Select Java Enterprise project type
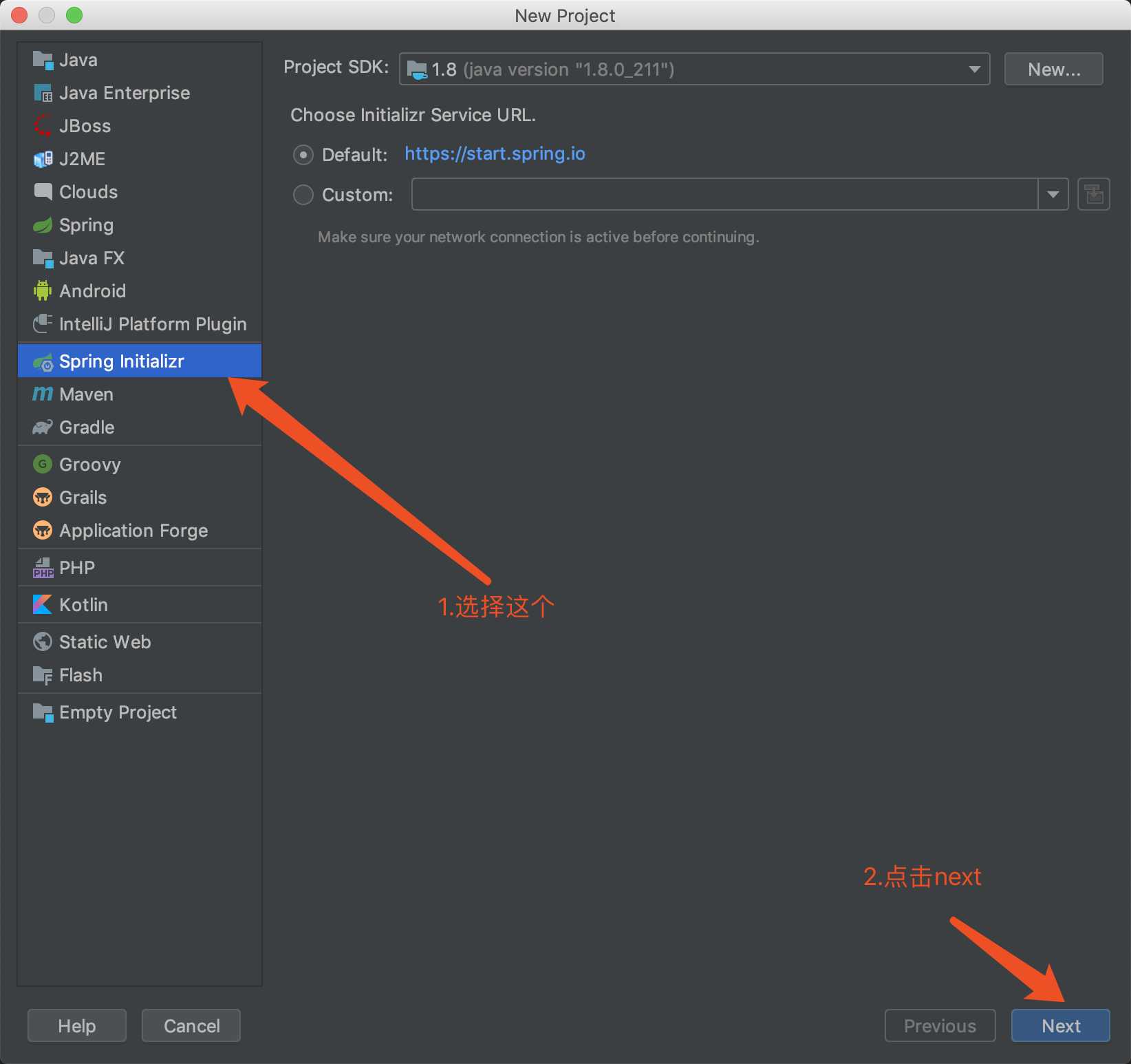This screenshot has height=1064, width=1131. (140, 93)
